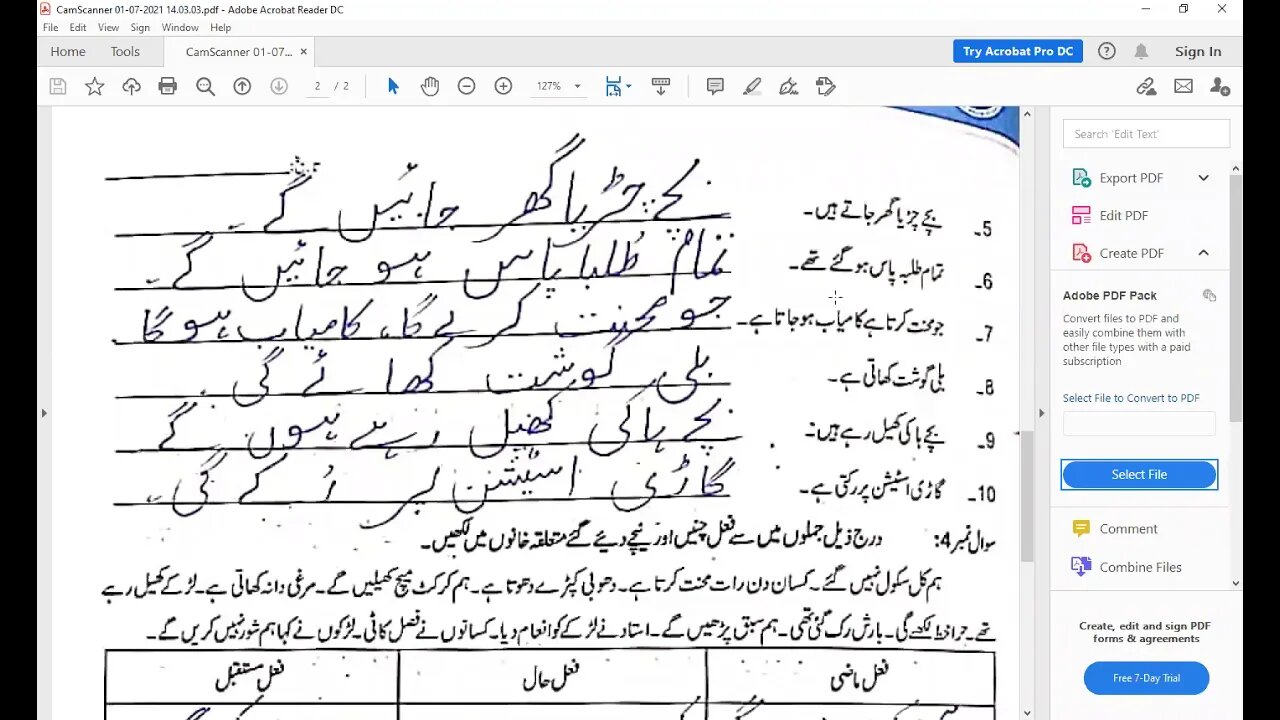Open the Combine Files tool
This screenshot has height=720, width=1280.
1140,567
